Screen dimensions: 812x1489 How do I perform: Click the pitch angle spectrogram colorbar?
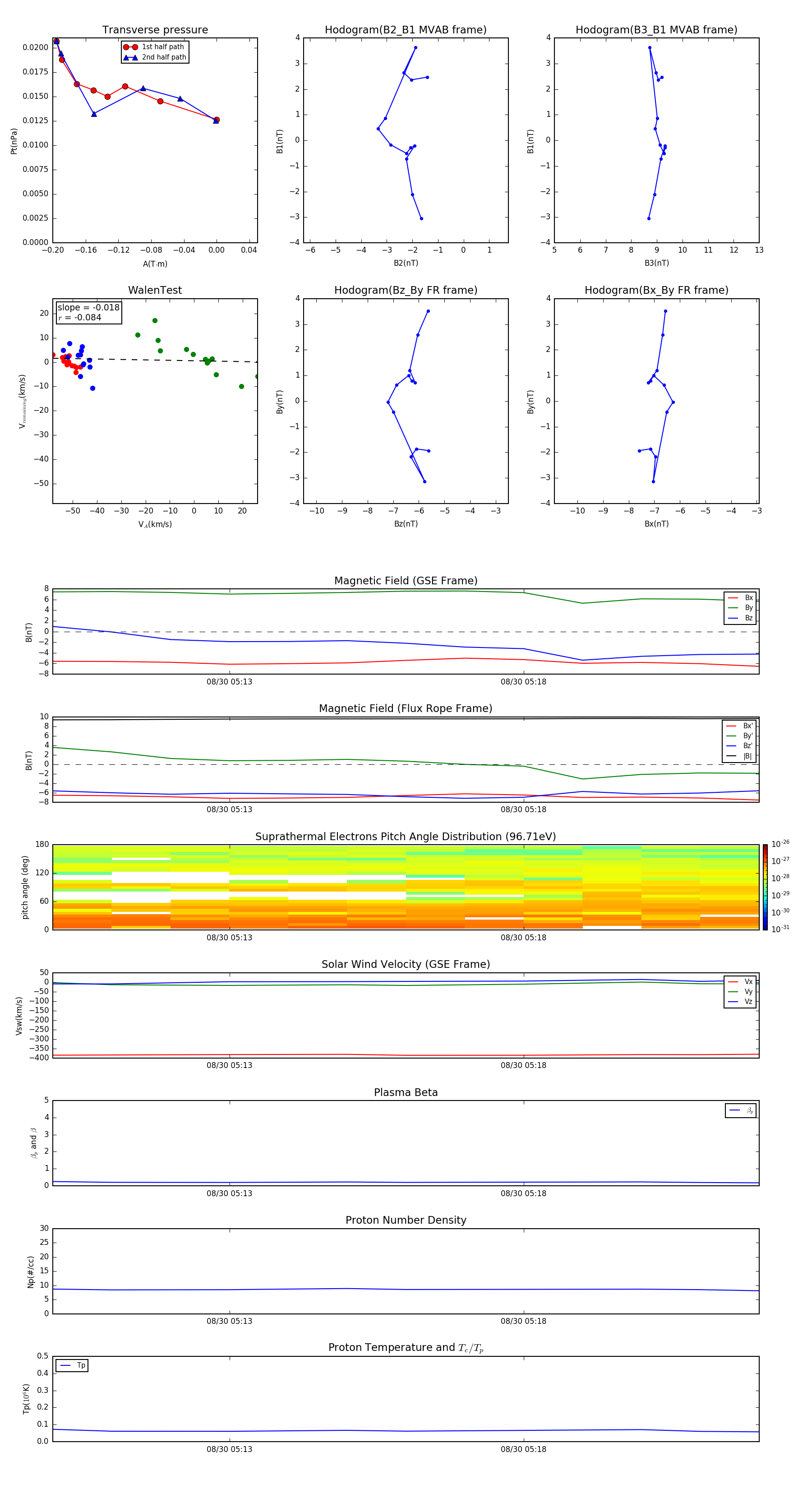tap(765, 887)
